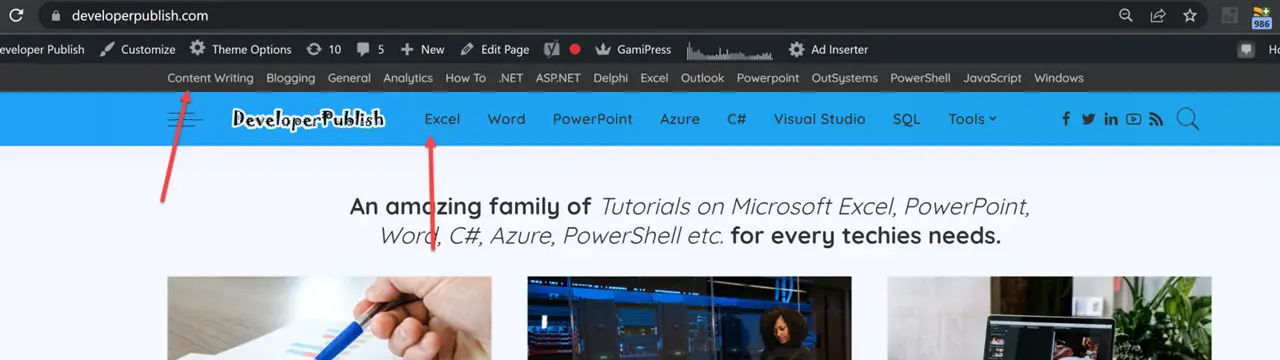Open the PowerShell category link
This screenshot has height=360, width=1280.
[920, 78]
